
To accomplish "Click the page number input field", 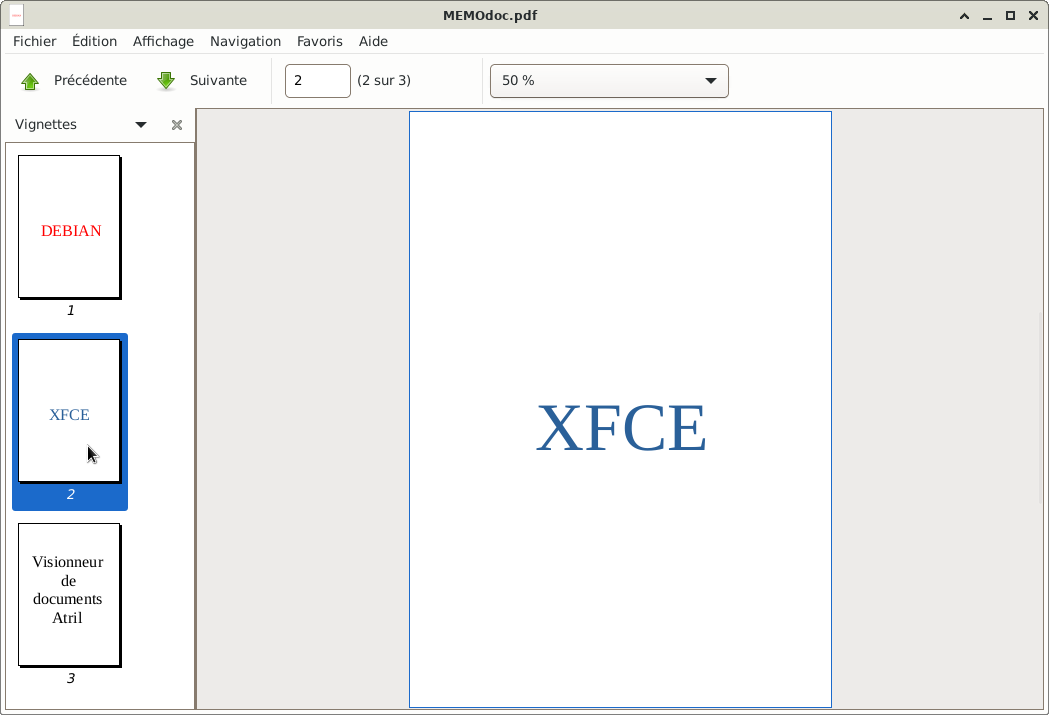I will click(318, 81).
